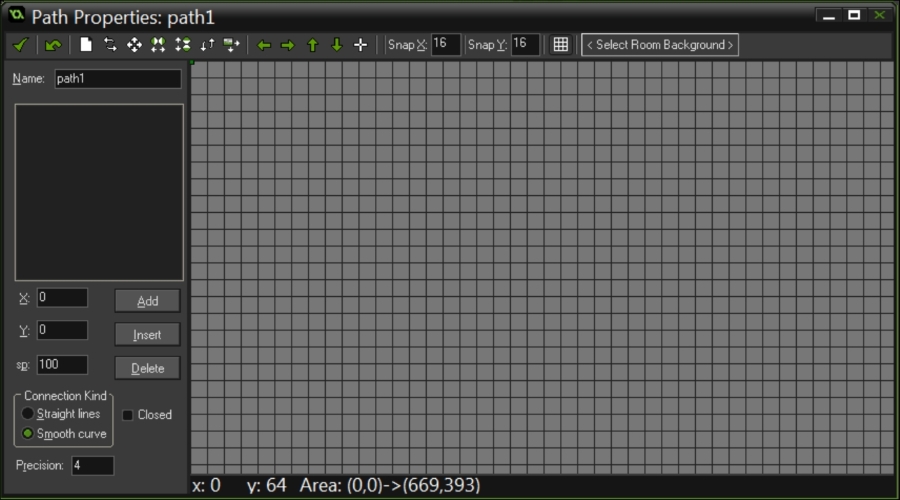Toggle the grid display icon
The height and width of the screenshot is (500, 900).
click(561, 45)
